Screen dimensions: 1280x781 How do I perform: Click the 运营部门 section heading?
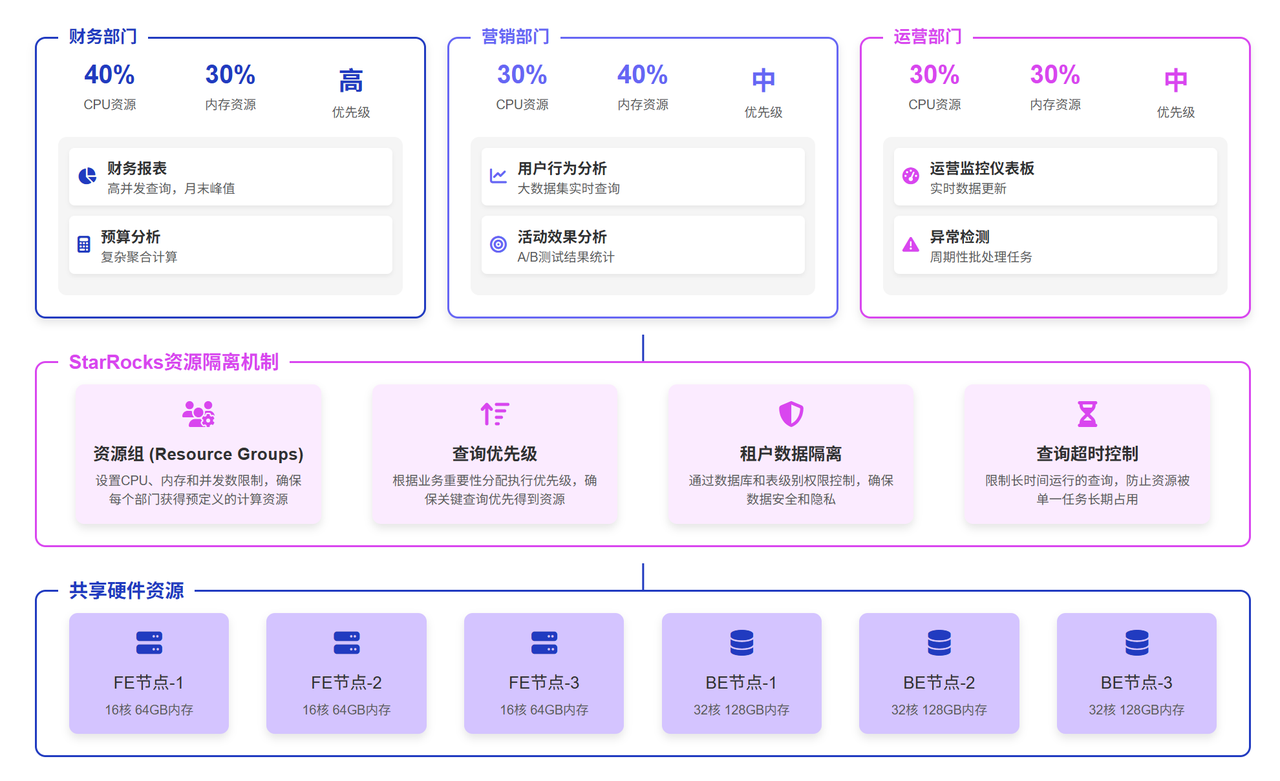(928, 37)
